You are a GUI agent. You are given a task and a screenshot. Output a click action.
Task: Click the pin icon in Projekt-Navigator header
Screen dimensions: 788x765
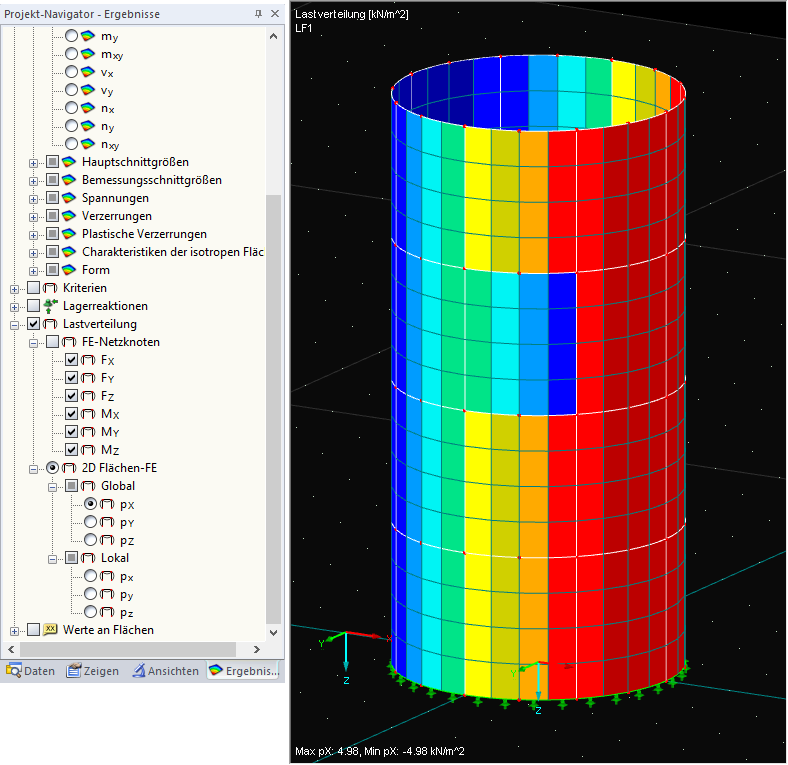259,14
